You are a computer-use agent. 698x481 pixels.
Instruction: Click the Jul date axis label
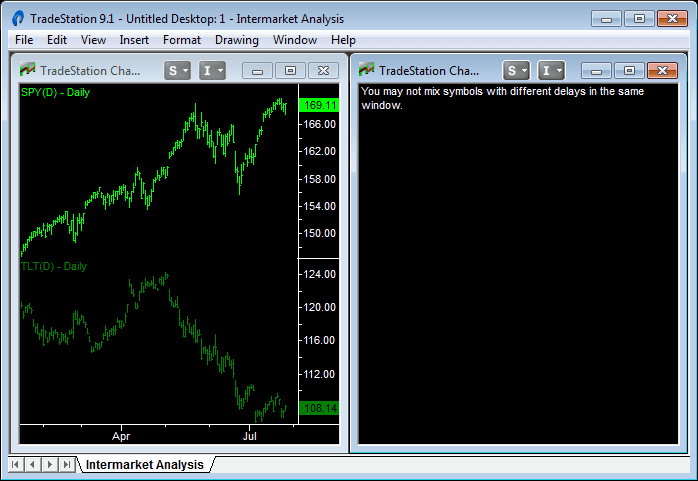click(250, 436)
